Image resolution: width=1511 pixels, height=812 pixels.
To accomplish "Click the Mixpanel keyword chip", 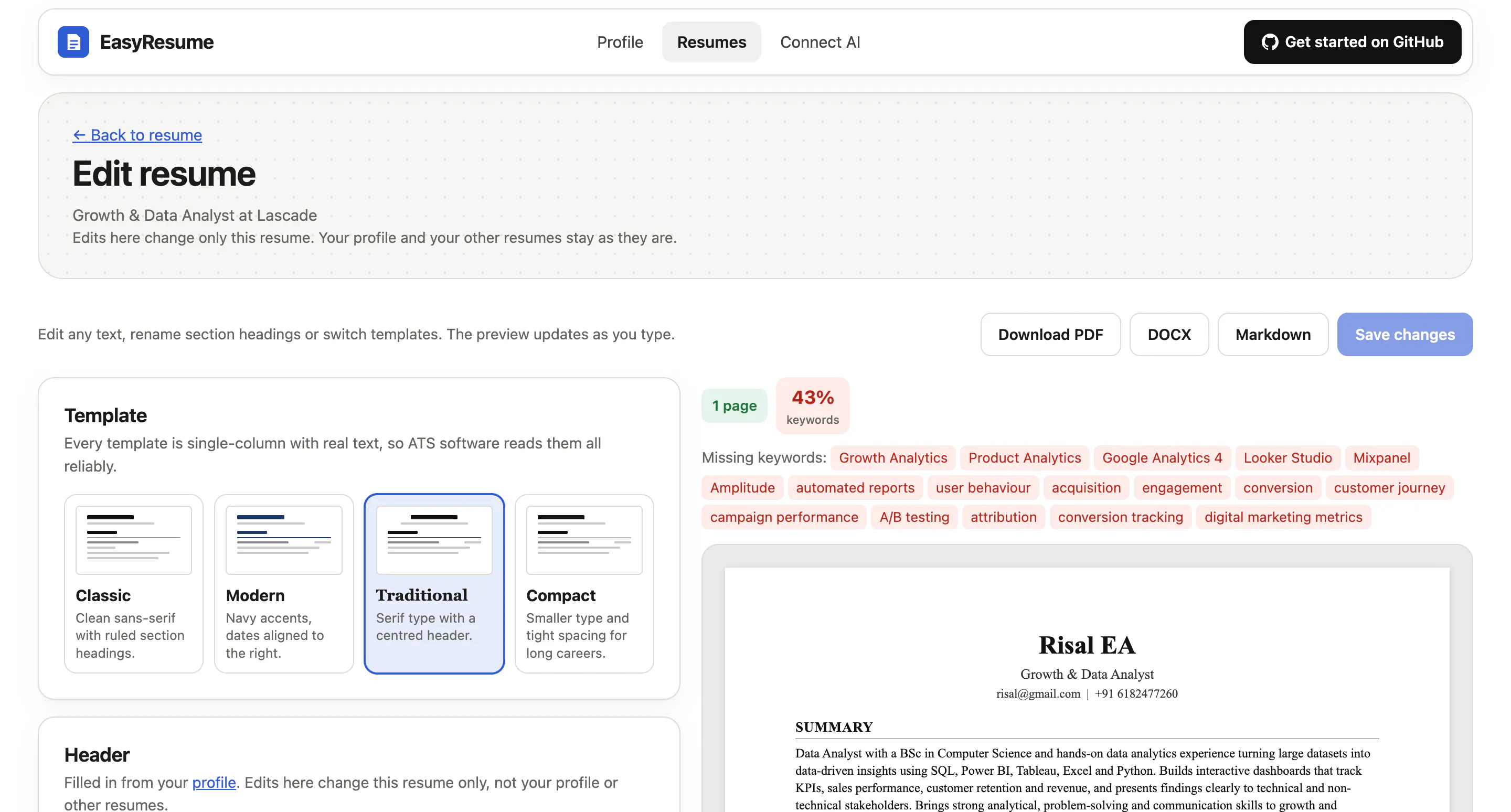I will tap(1381, 457).
